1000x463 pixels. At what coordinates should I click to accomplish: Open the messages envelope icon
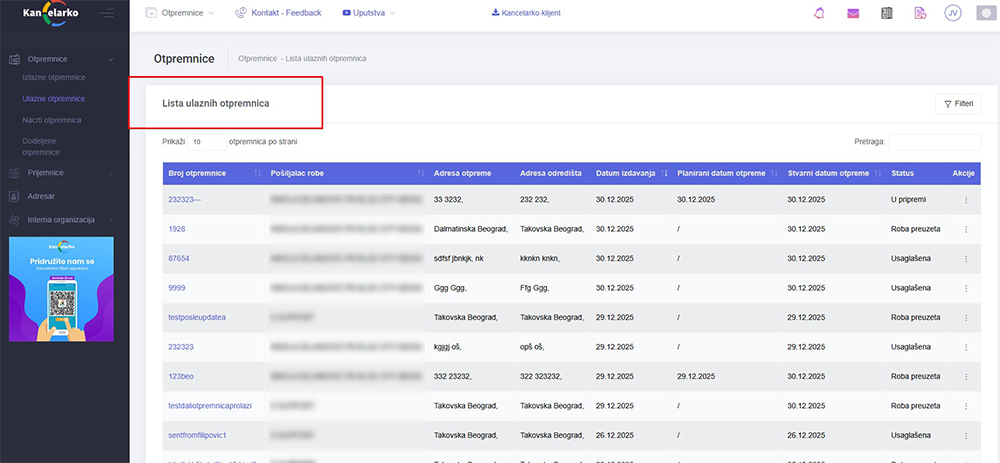(853, 13)
